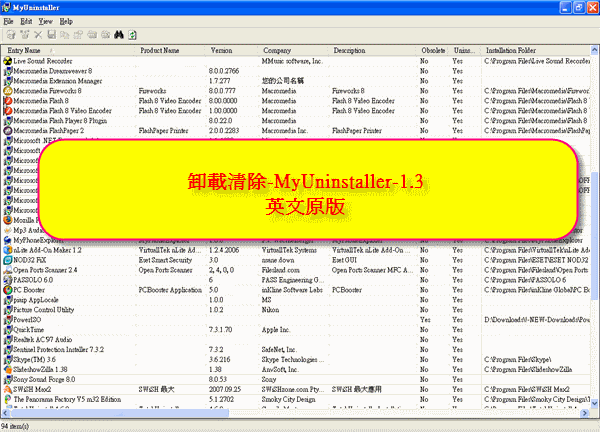Click the vertical scrollbar down arrow
This screenshot has height=432, width=600.
click(x=594, y=401)
